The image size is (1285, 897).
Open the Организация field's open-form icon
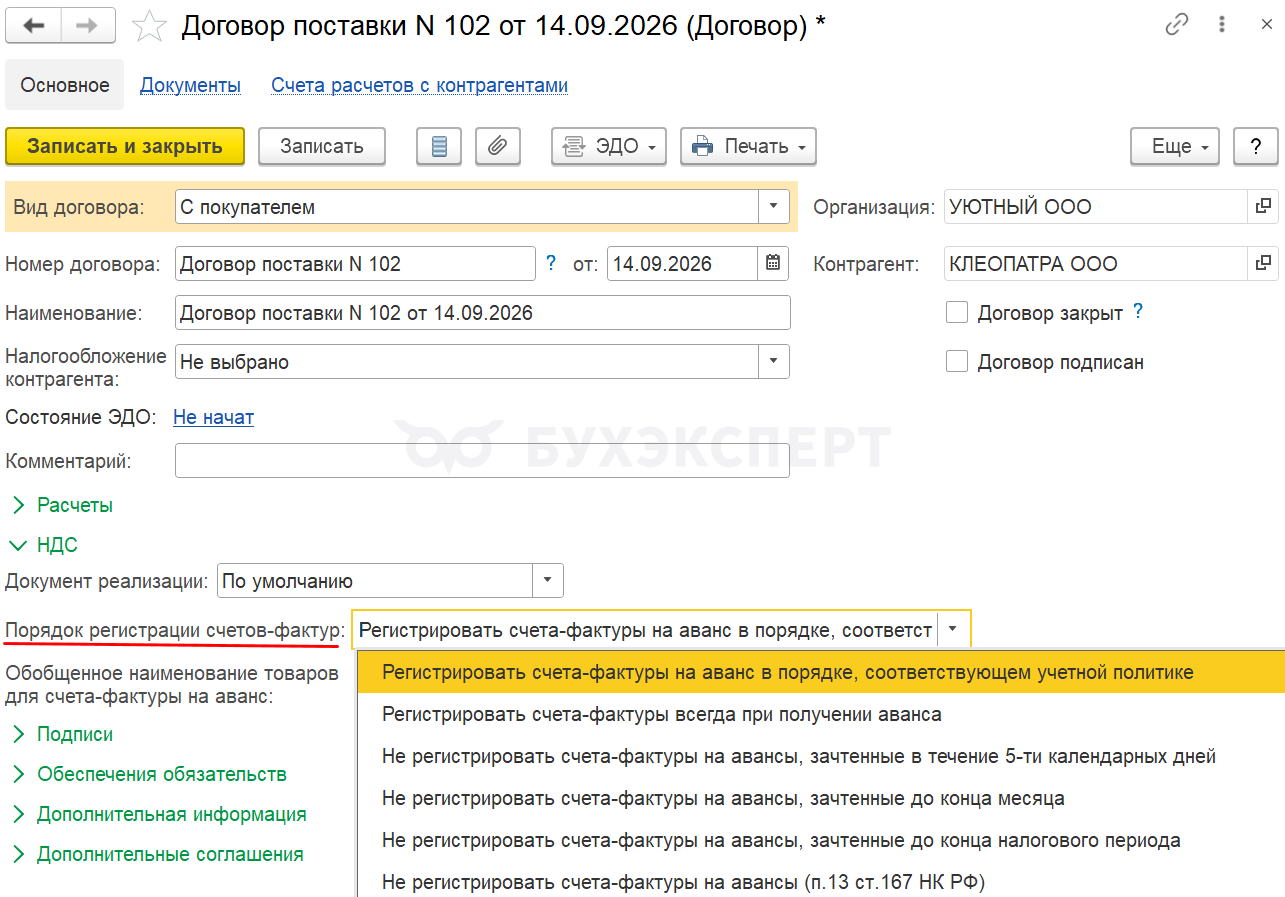[1263, 207]
